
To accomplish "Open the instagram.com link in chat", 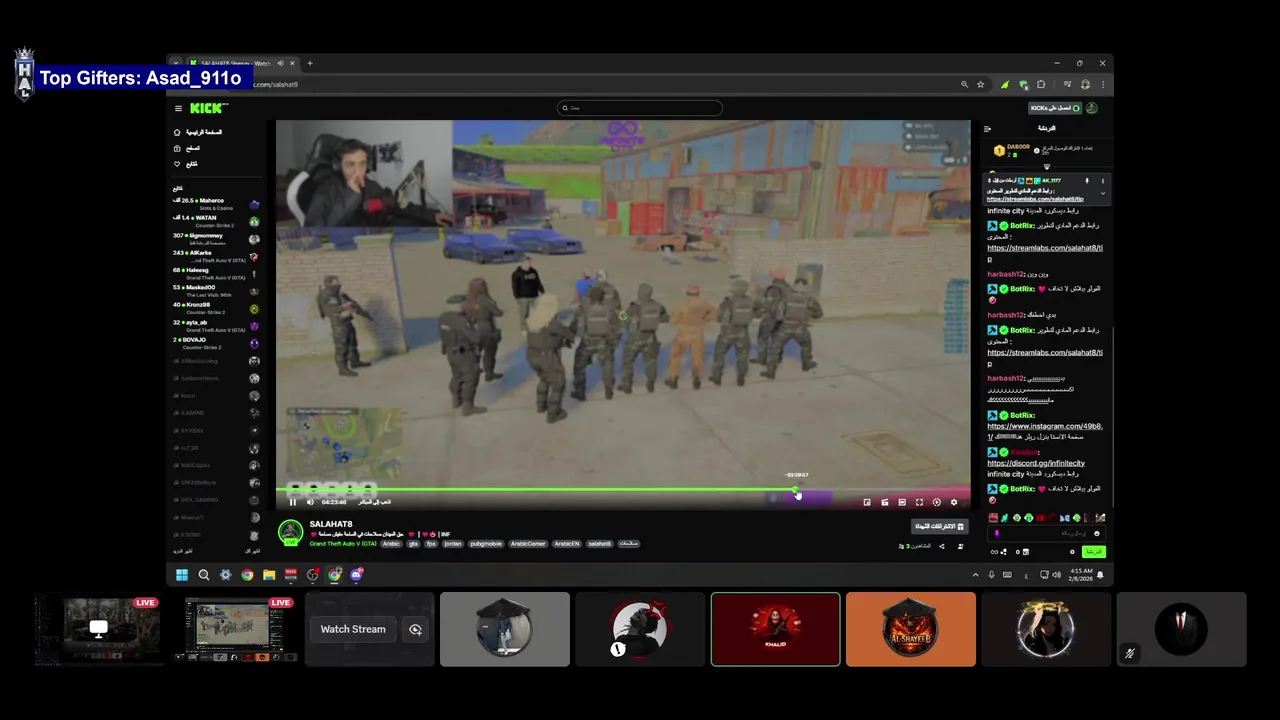I will point(1045,426).
